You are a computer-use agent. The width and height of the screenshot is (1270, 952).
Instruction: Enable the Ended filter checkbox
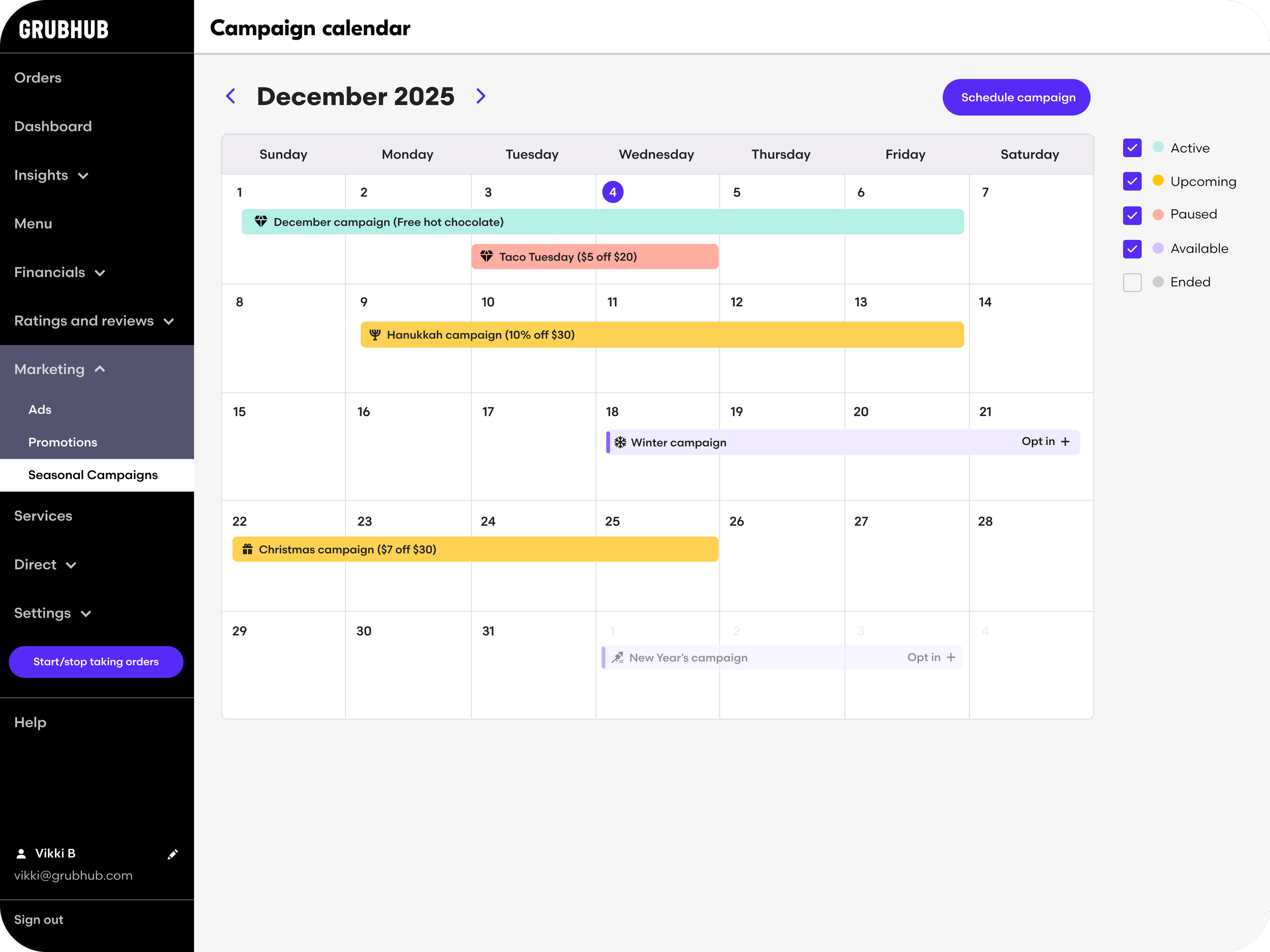coord(1132,282)
